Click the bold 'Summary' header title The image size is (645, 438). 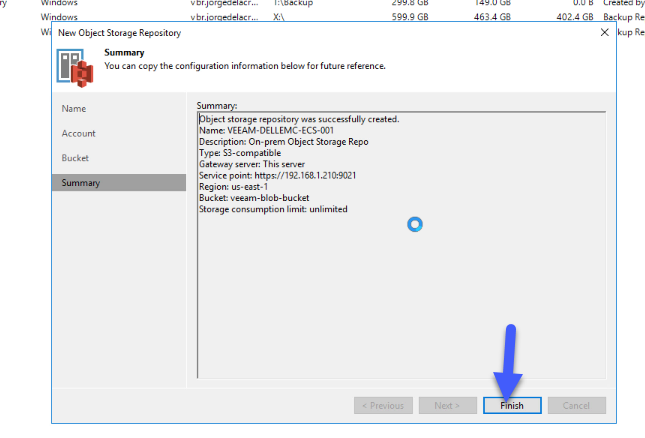pyautogui.click(x=124, y=53)
